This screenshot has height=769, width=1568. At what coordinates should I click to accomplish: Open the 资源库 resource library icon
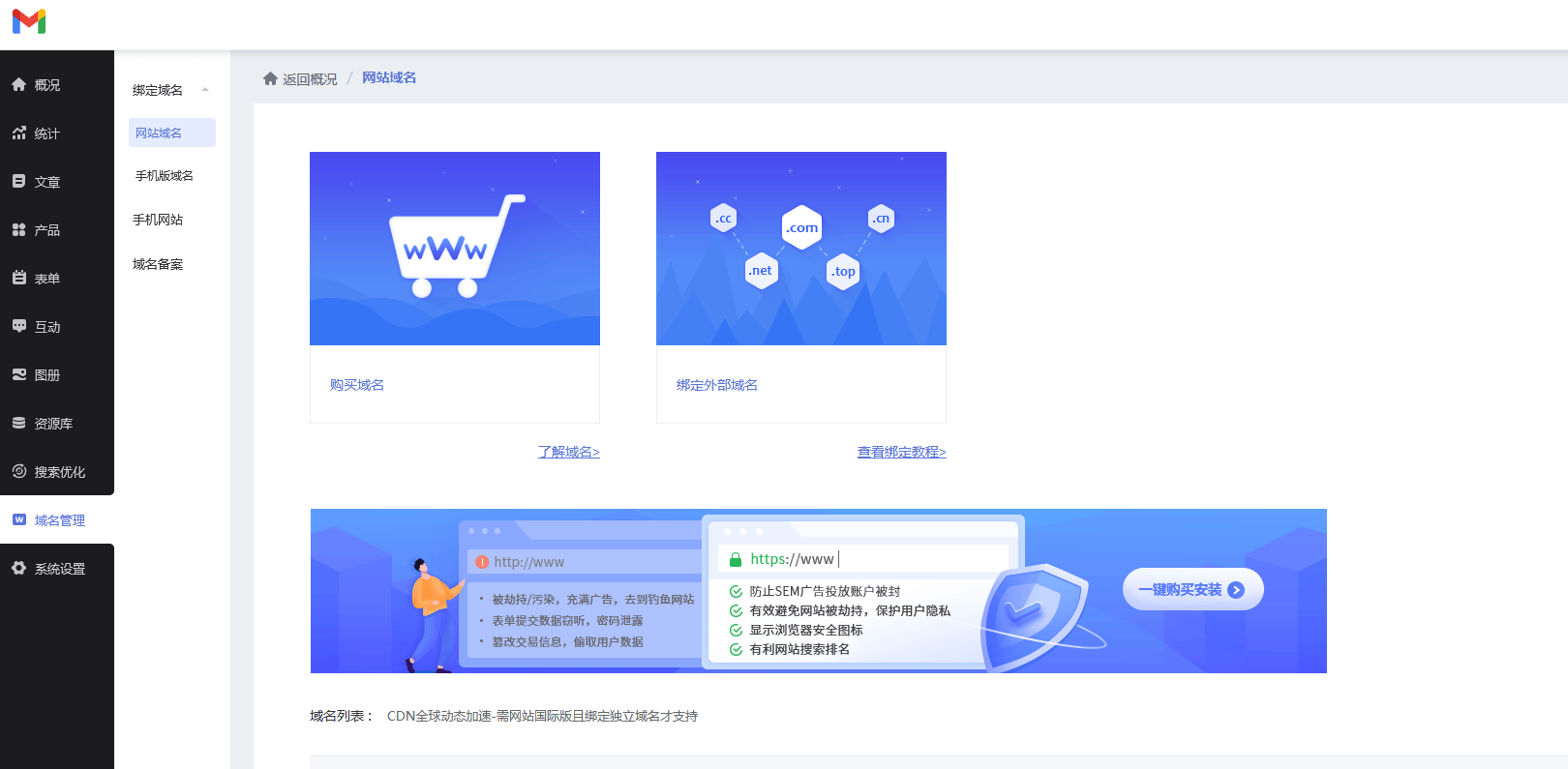pos(19,424)
